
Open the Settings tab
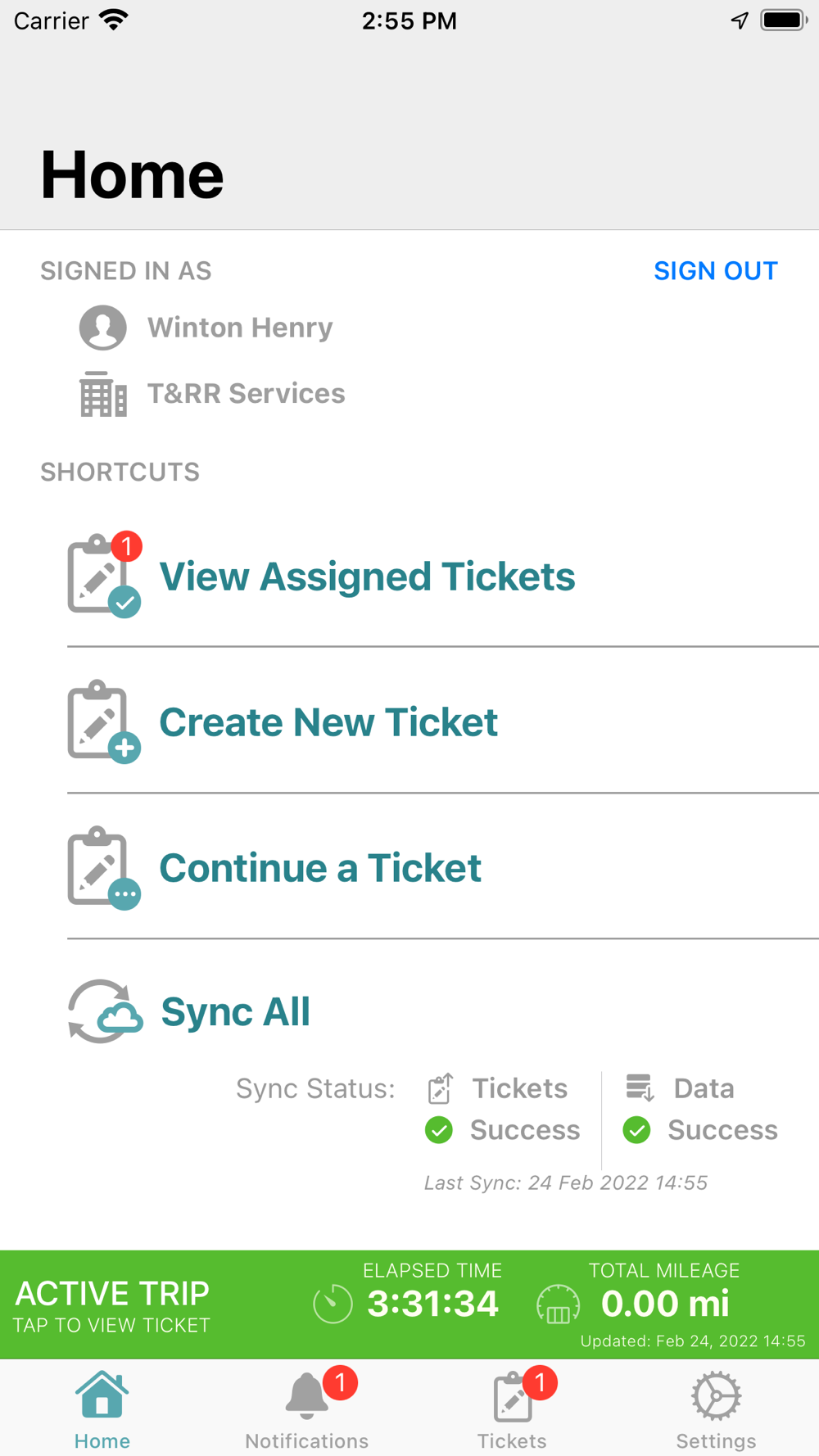[x=717, y=1409]
